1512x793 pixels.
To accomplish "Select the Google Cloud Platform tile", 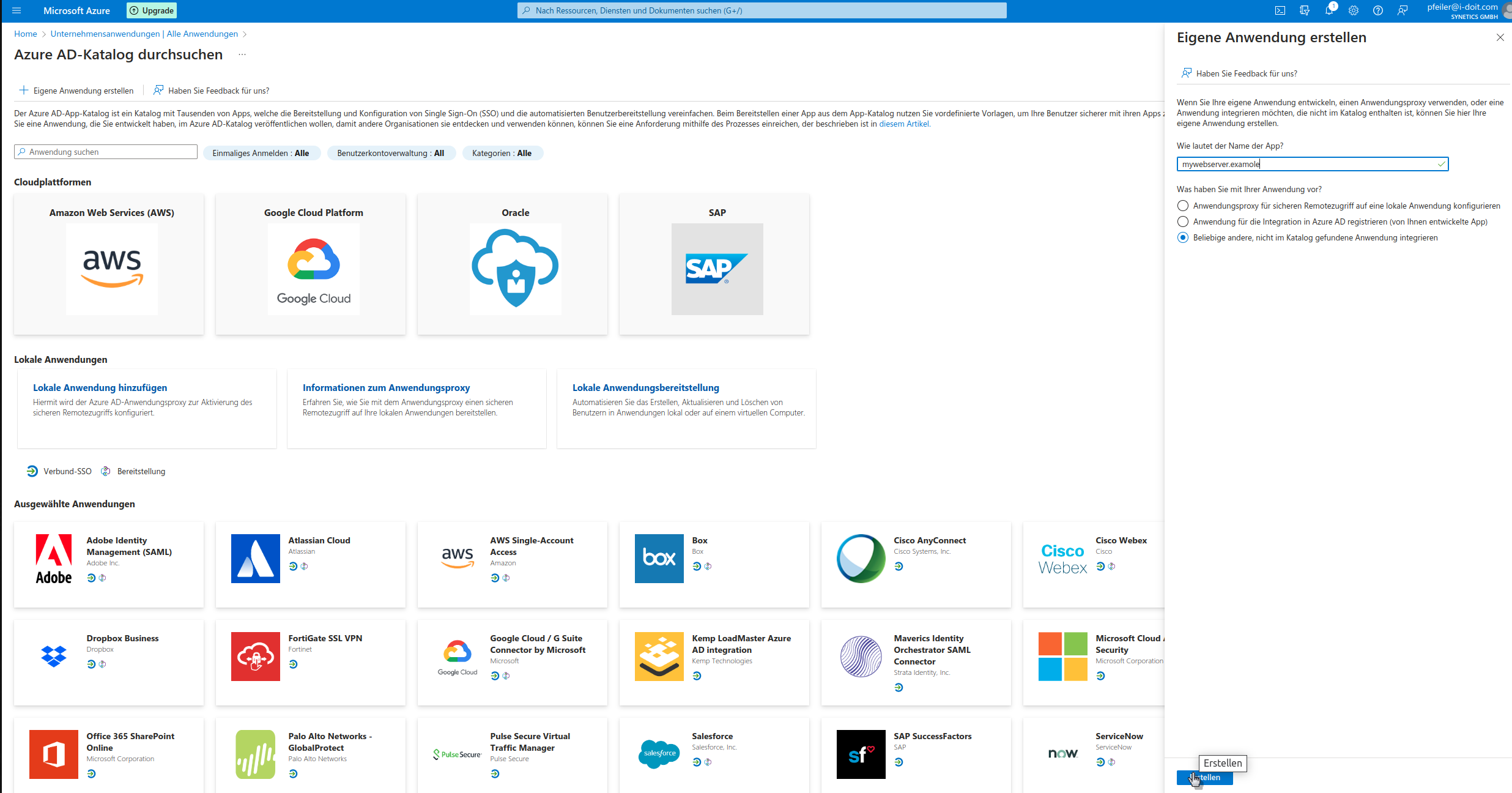I will point(311,264).
